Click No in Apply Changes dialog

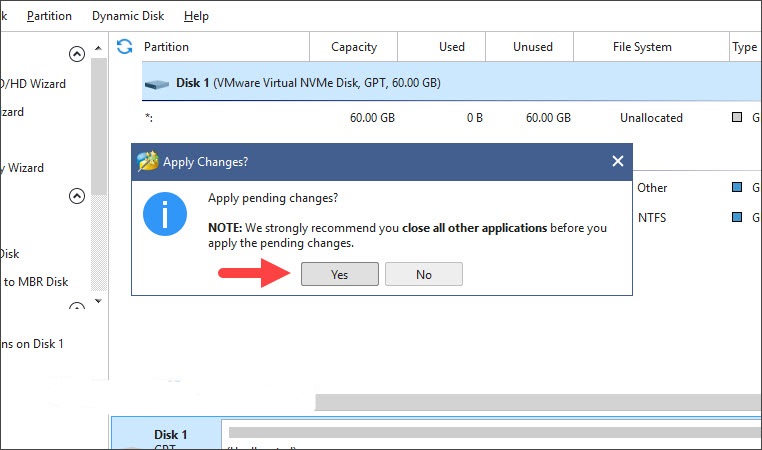(x=424, y=274)
